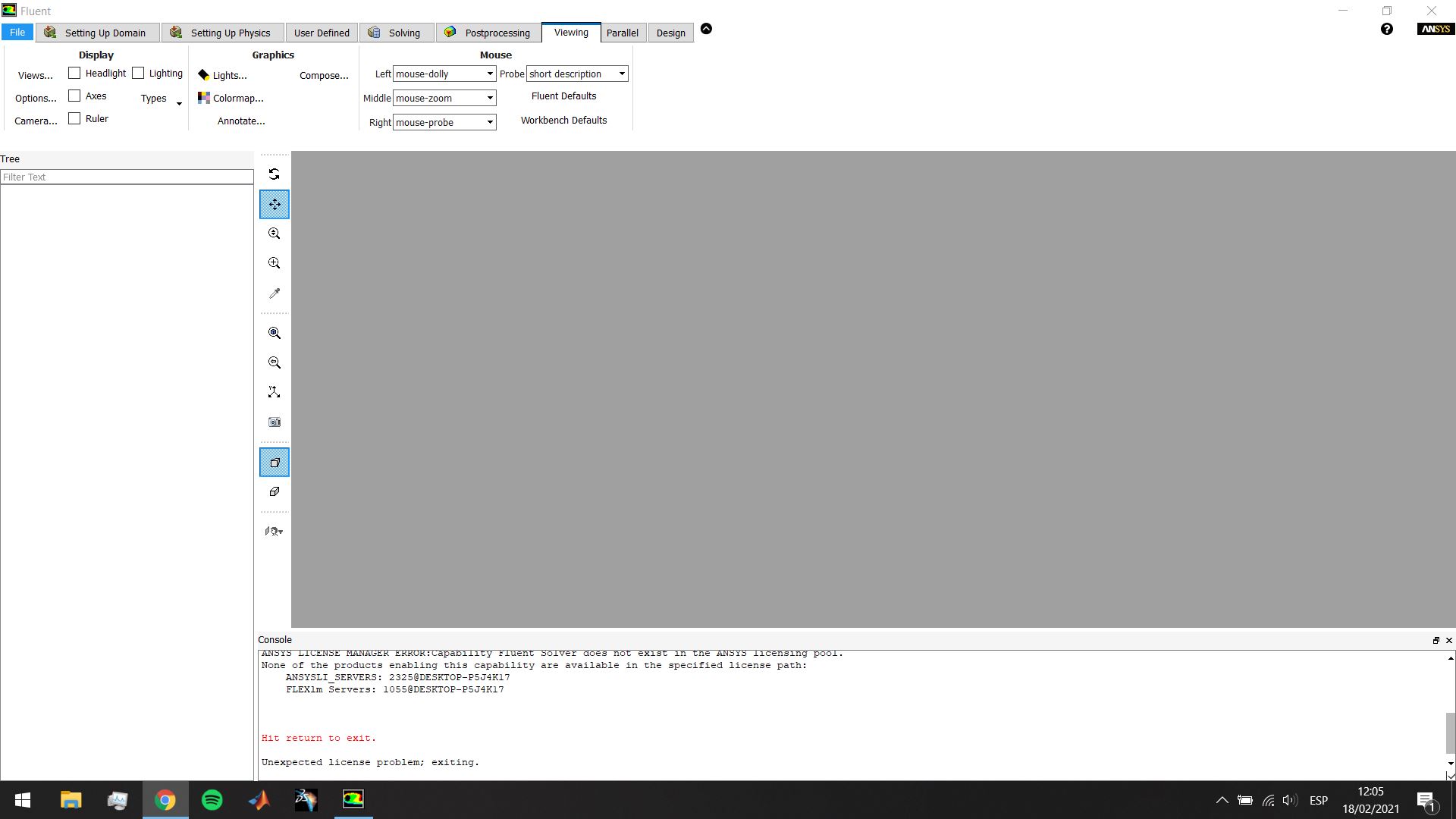Viewport: 1456px width, 819px height.
Task: Click the camera screenshot icon
Action: (x=274, y=422)
